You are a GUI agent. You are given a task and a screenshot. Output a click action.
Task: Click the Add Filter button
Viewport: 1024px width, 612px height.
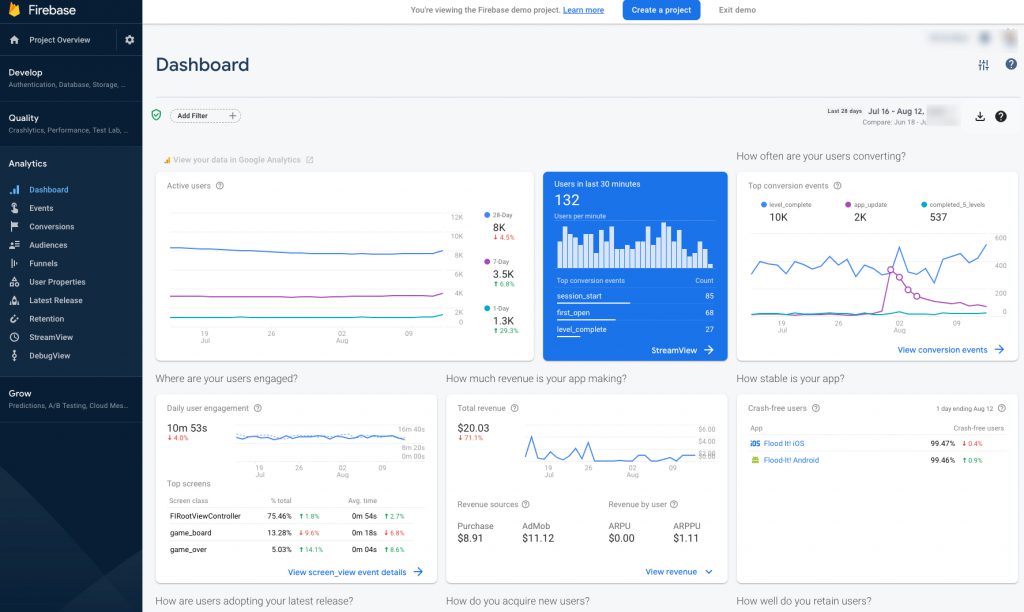pyautogui.click(x=205, y=116)
